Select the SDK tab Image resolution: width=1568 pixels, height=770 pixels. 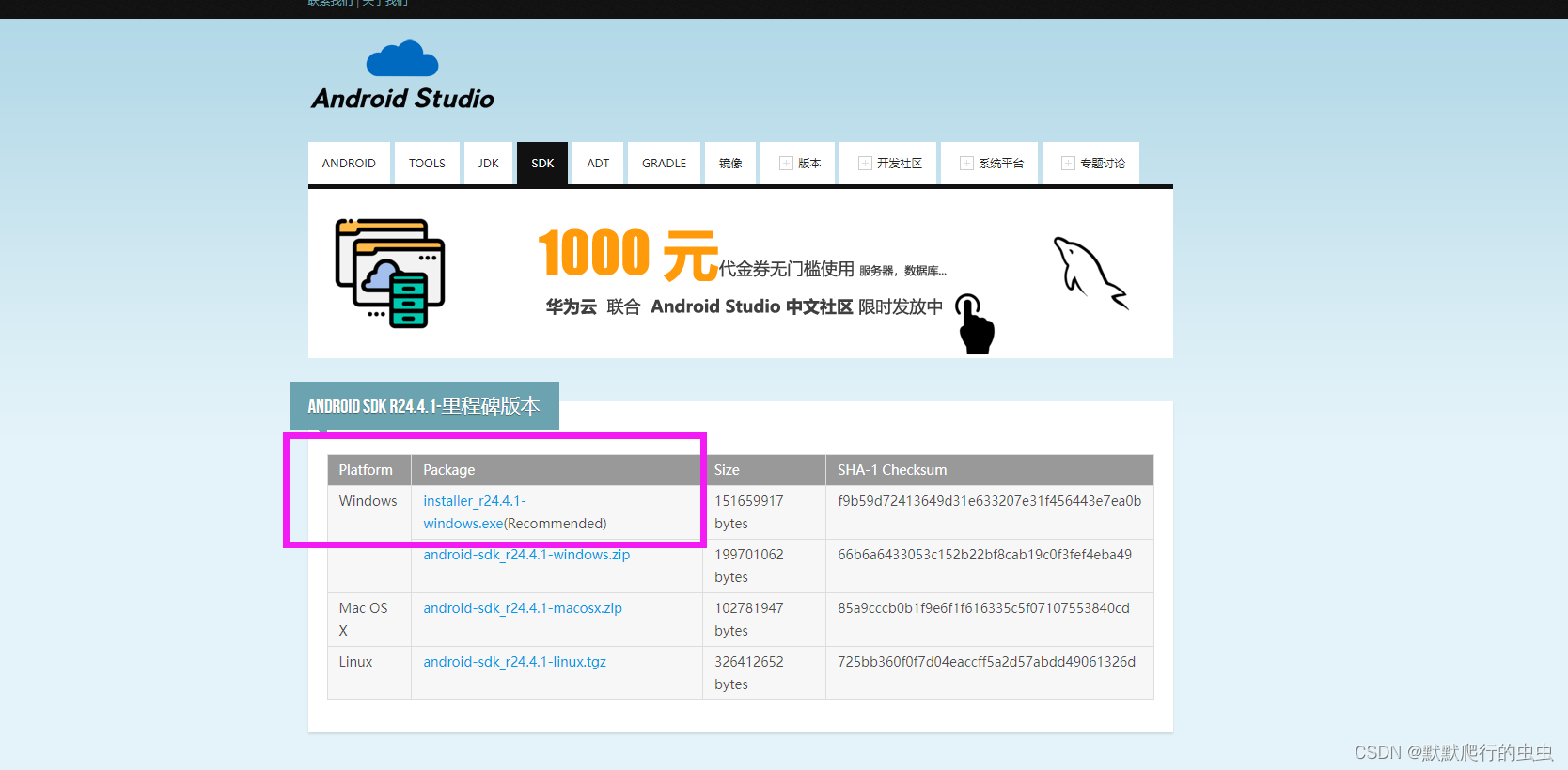(x=542, y=164)
